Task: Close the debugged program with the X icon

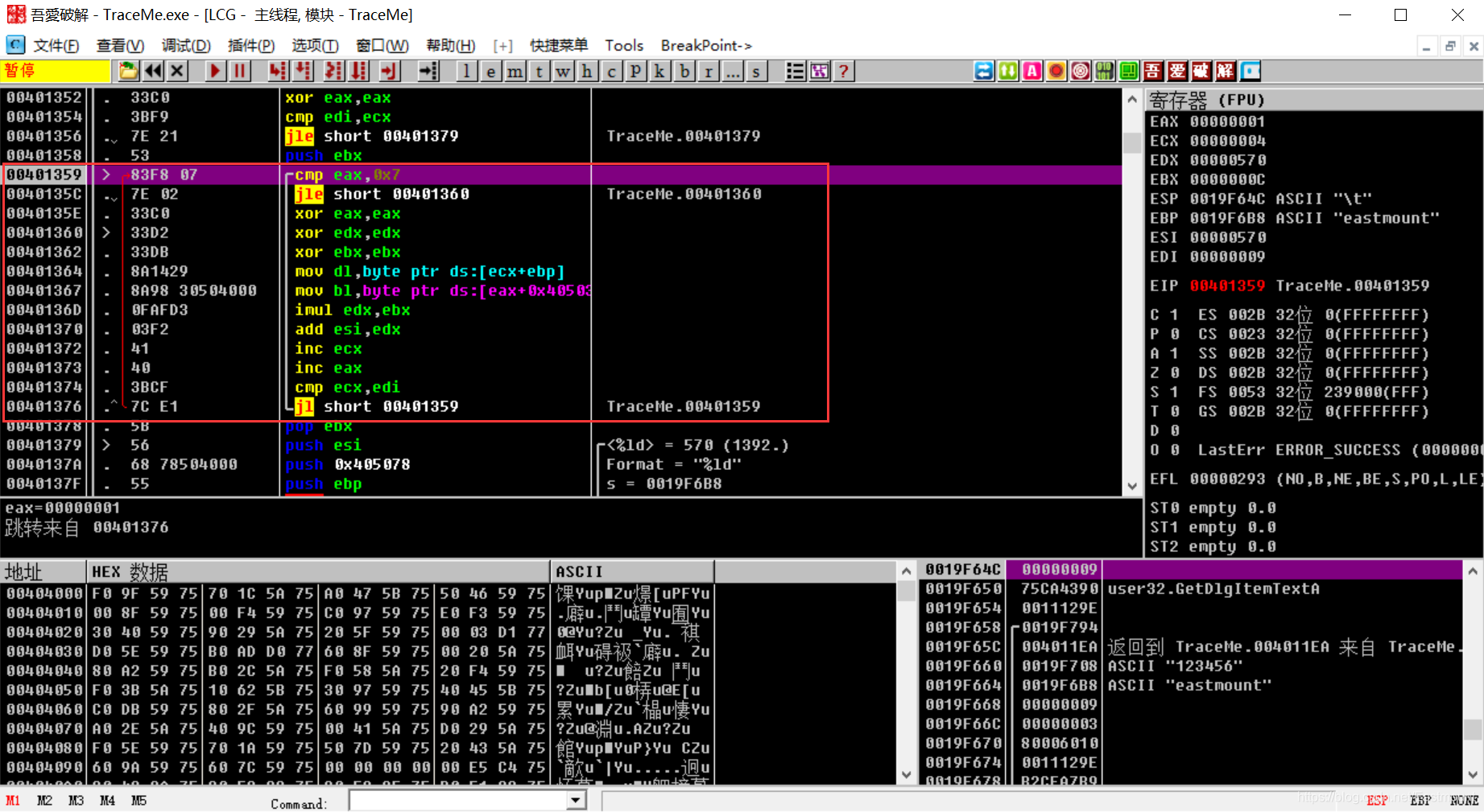Action: 177,72
